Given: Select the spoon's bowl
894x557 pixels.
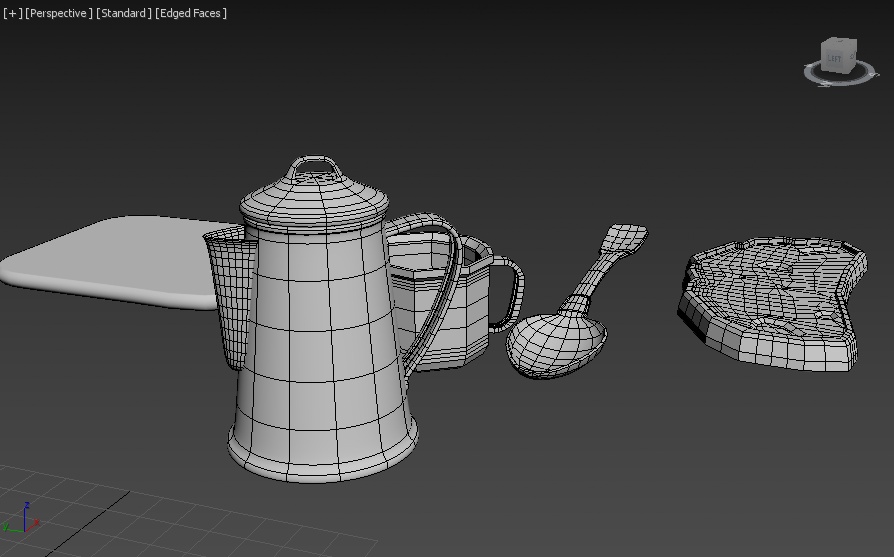Looking at the screenshot, I should pyautogui.click(x=553, y=345).
